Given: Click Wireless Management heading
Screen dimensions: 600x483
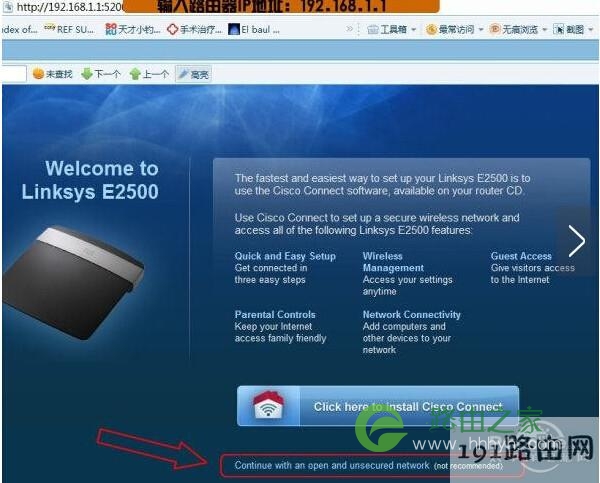Looking at the screenshot, I should click(393, 262).
